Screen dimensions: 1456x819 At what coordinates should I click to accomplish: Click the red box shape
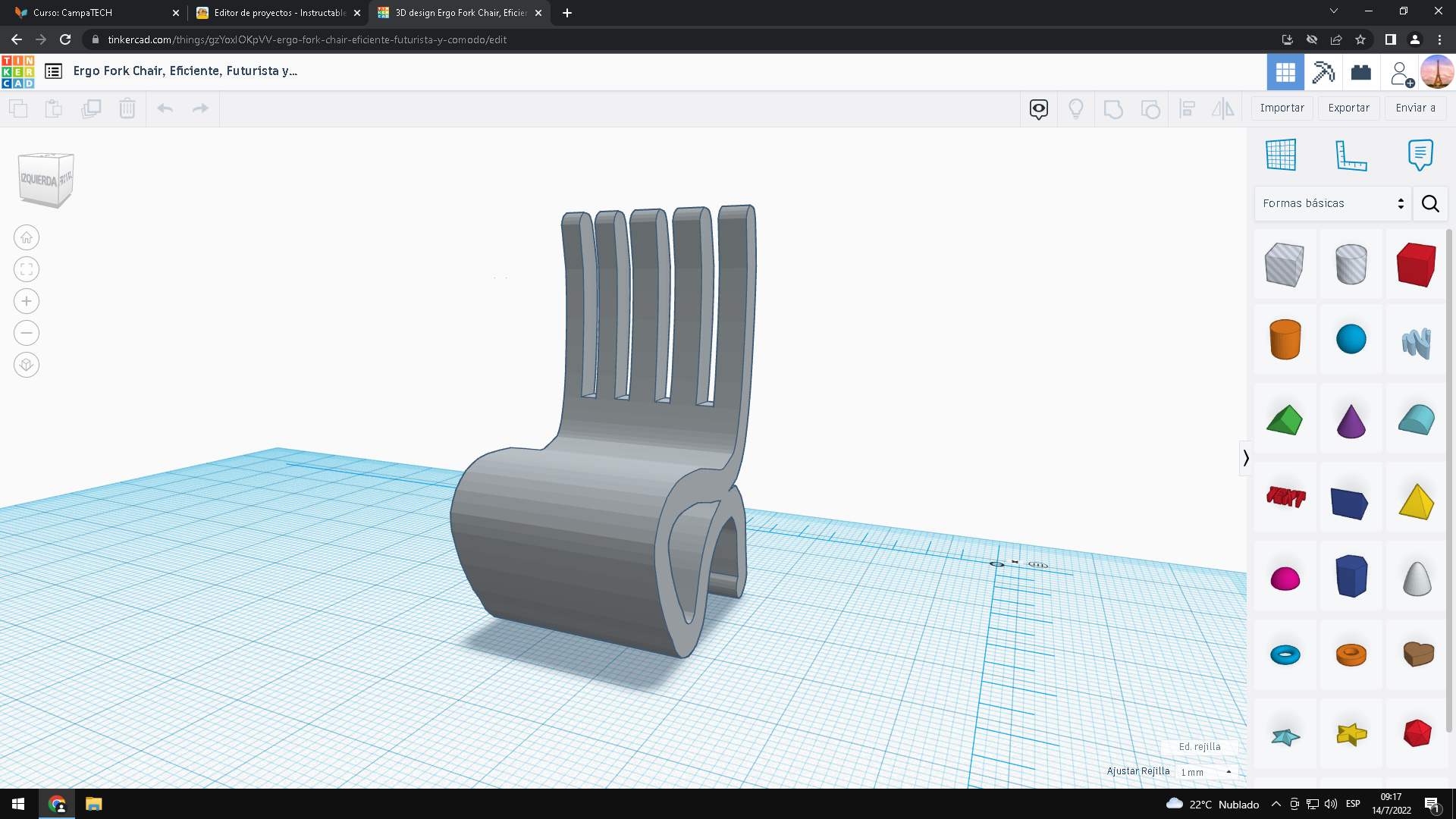[x=1416, y=265]
